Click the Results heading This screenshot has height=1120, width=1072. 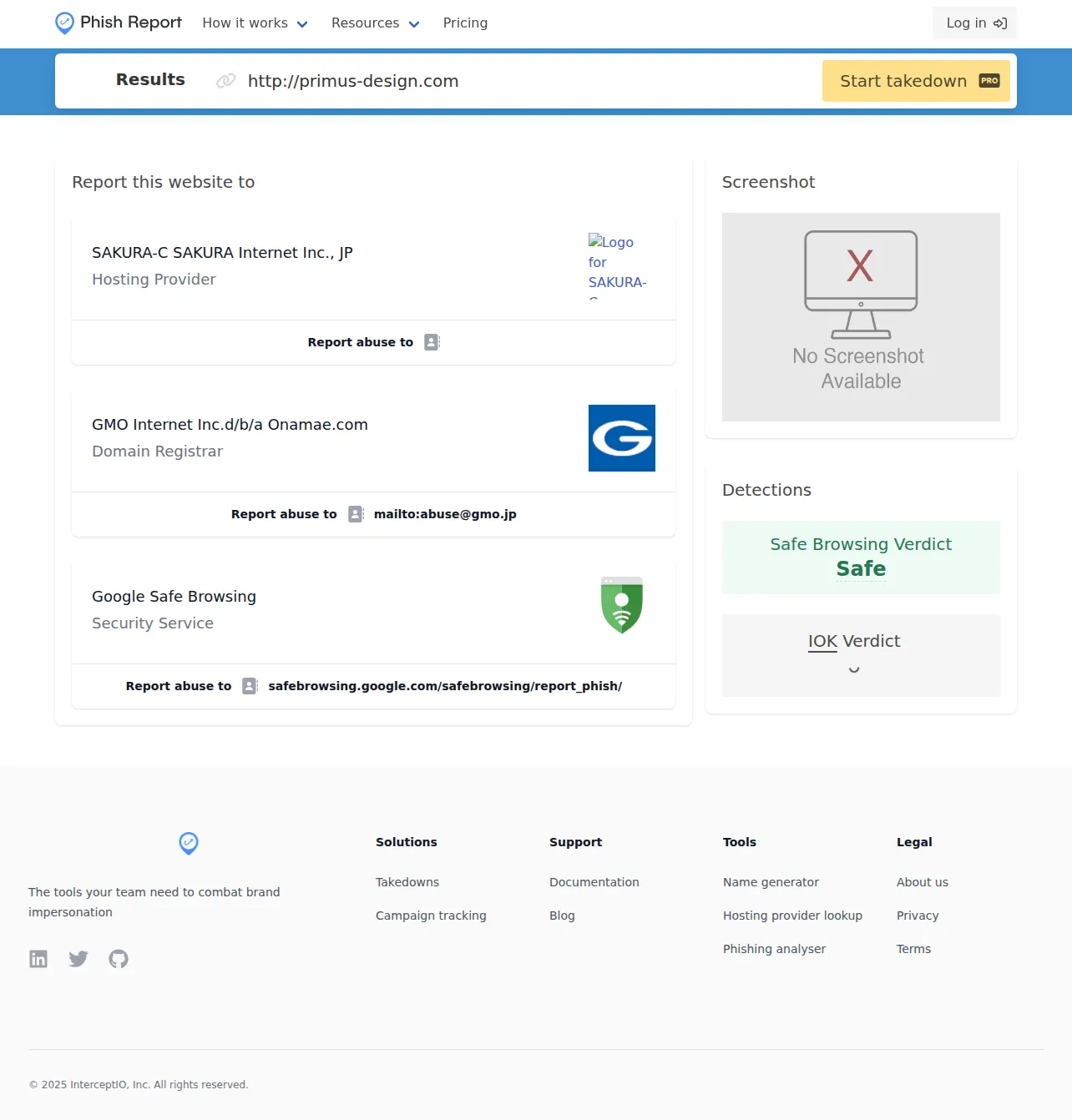coord(150,79)
